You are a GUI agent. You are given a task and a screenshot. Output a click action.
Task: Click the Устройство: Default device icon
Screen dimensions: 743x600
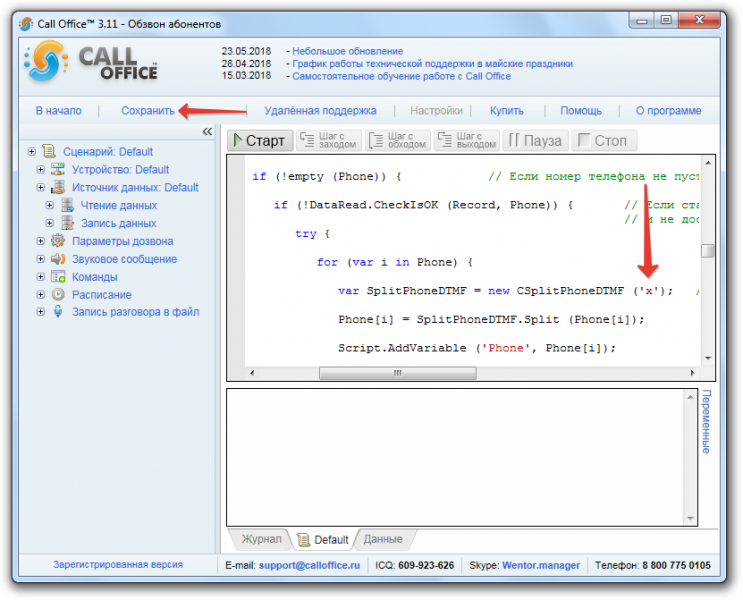(x=58, y=169)
